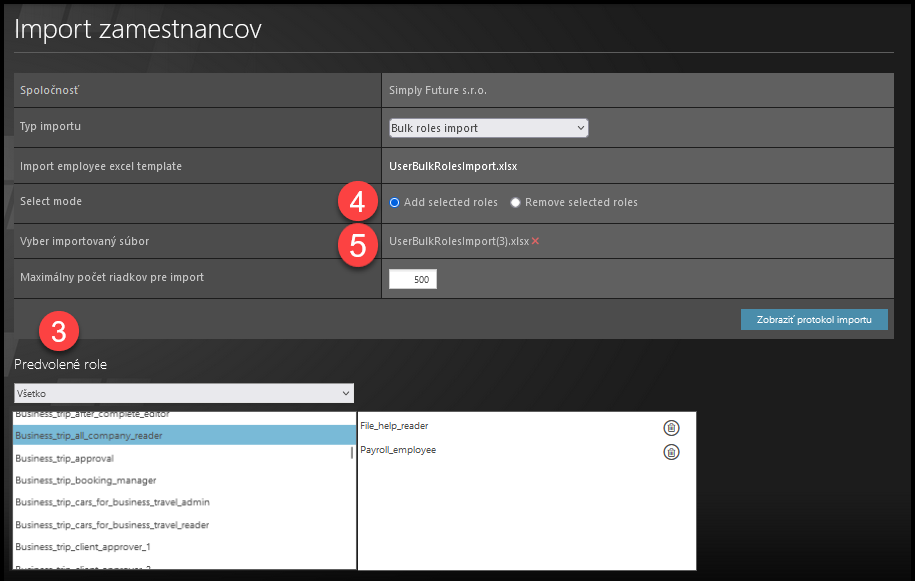
Task: Click the max rows input field
Action: [x=413, y=280]
